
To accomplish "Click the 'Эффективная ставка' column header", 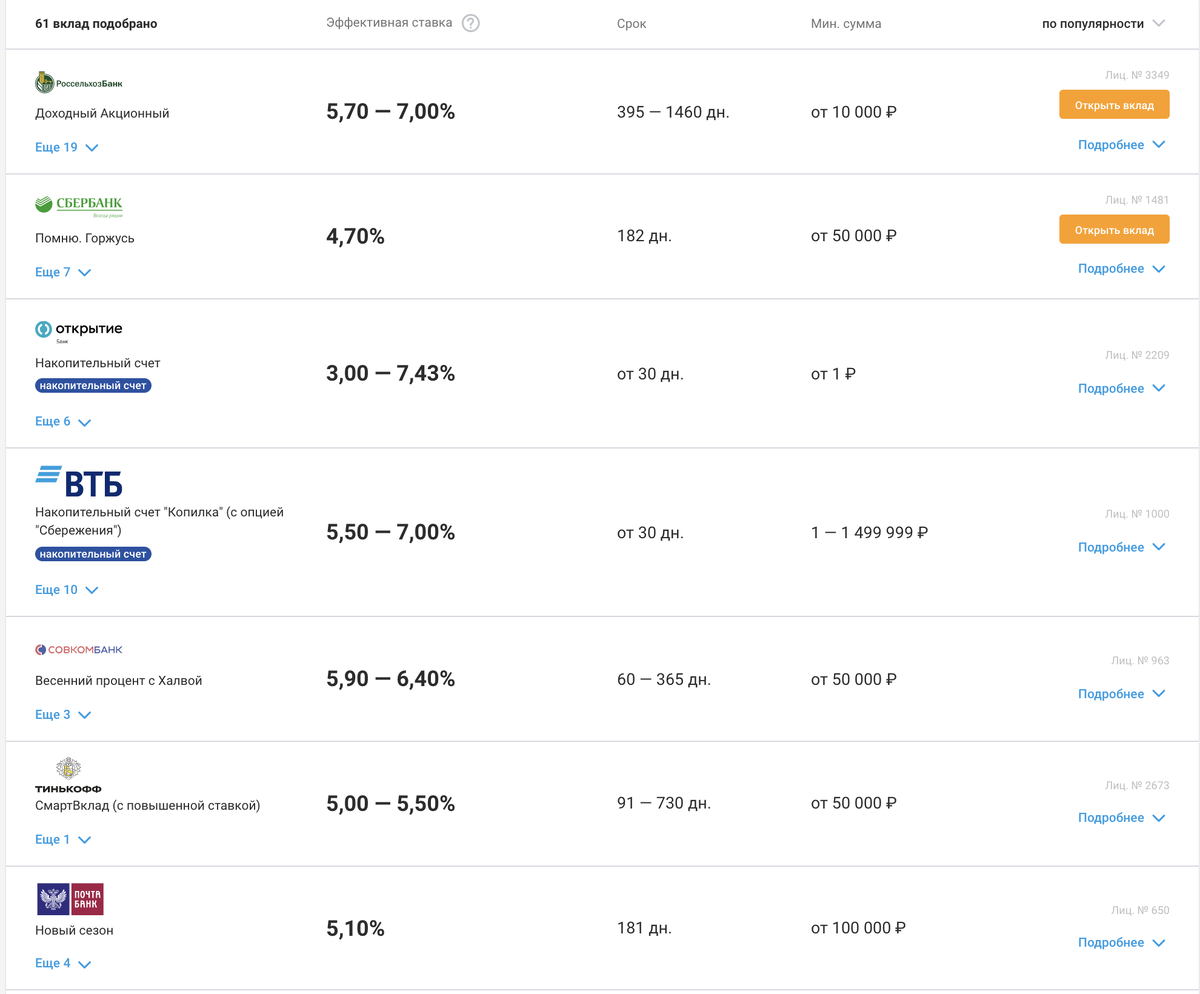I will (389, 23).
